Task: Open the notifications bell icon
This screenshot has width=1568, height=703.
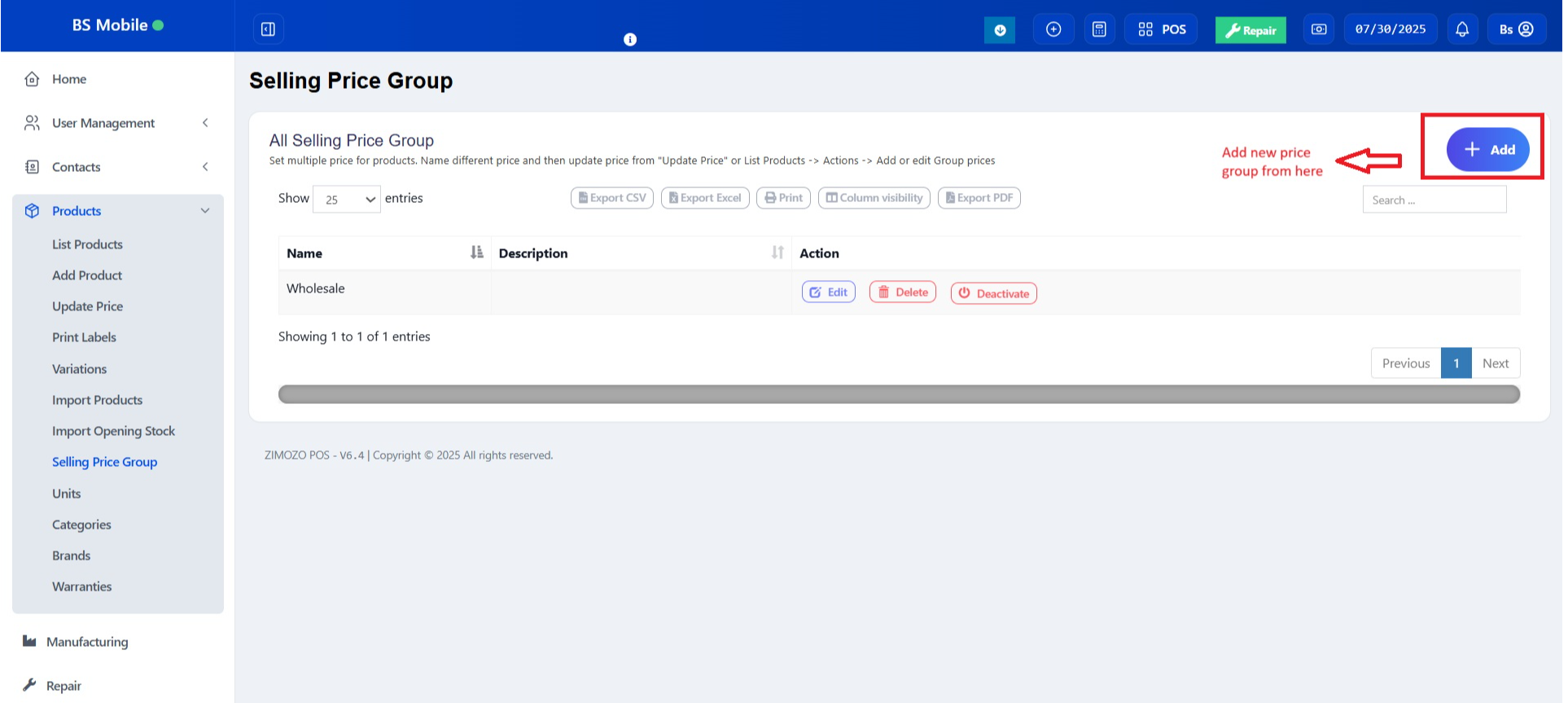Action: (x=1462, y=29)
